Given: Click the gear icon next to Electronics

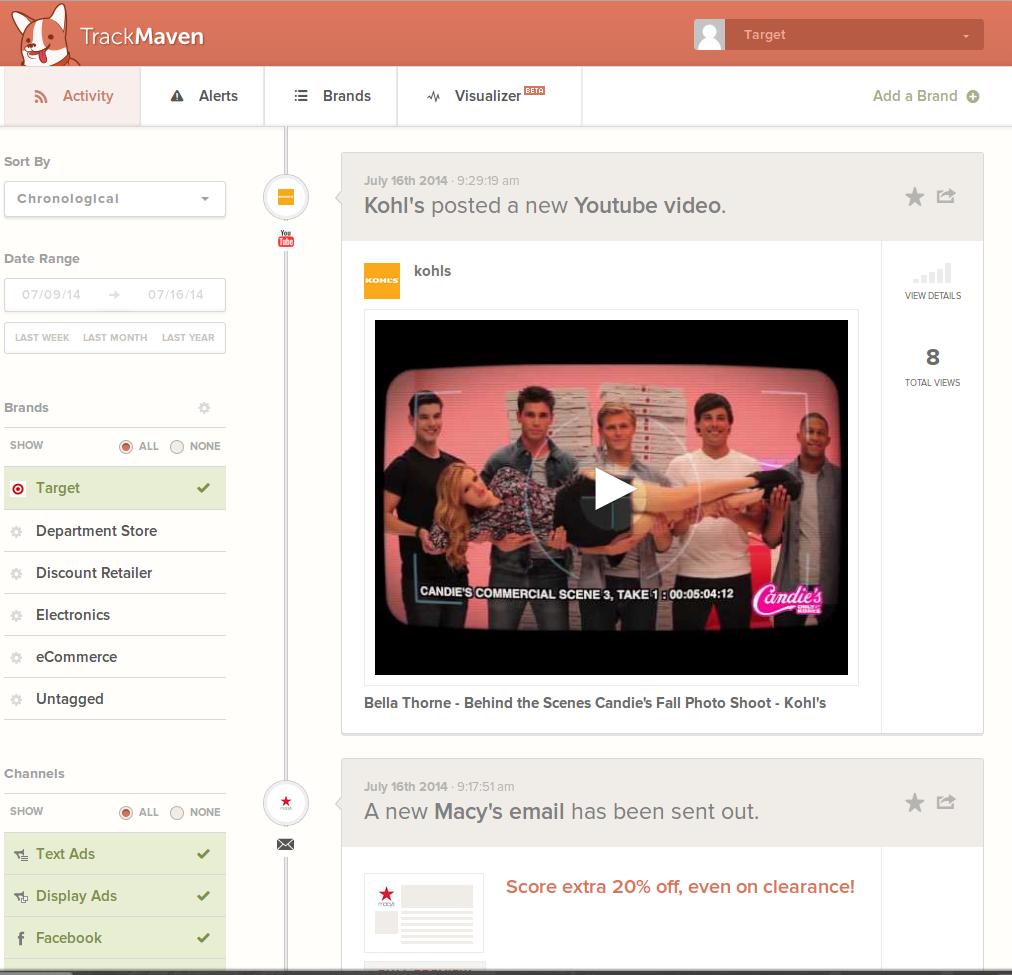Looking at the screenshot, I should pos(17,616).
